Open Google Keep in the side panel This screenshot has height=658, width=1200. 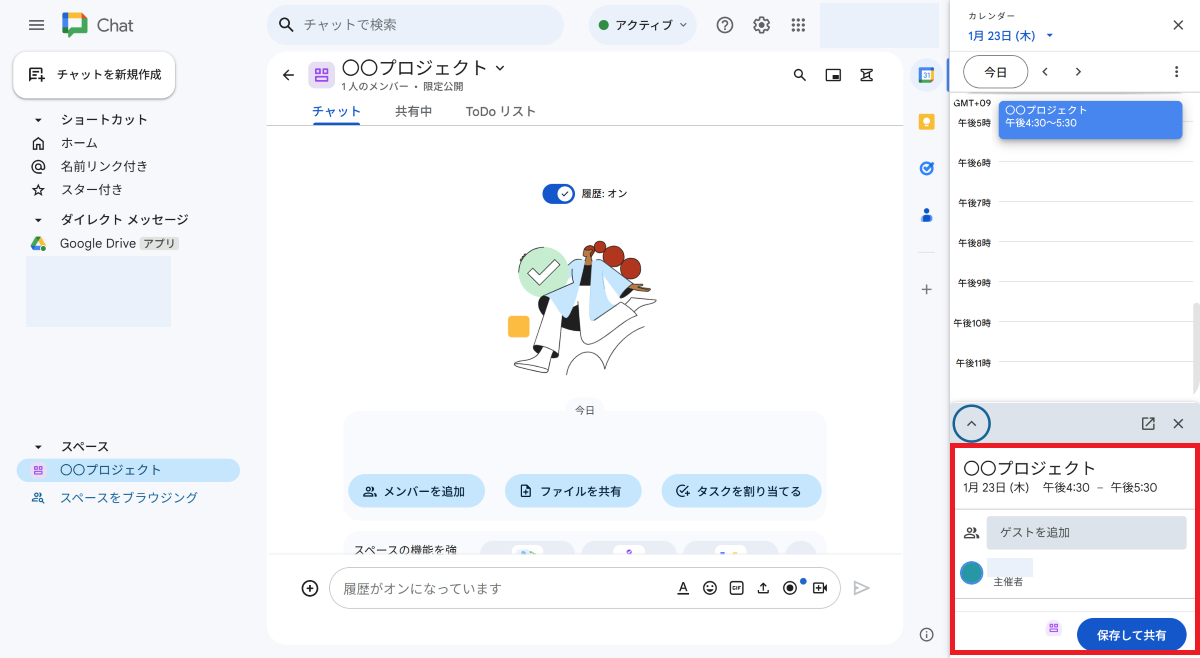pos(926,122)
